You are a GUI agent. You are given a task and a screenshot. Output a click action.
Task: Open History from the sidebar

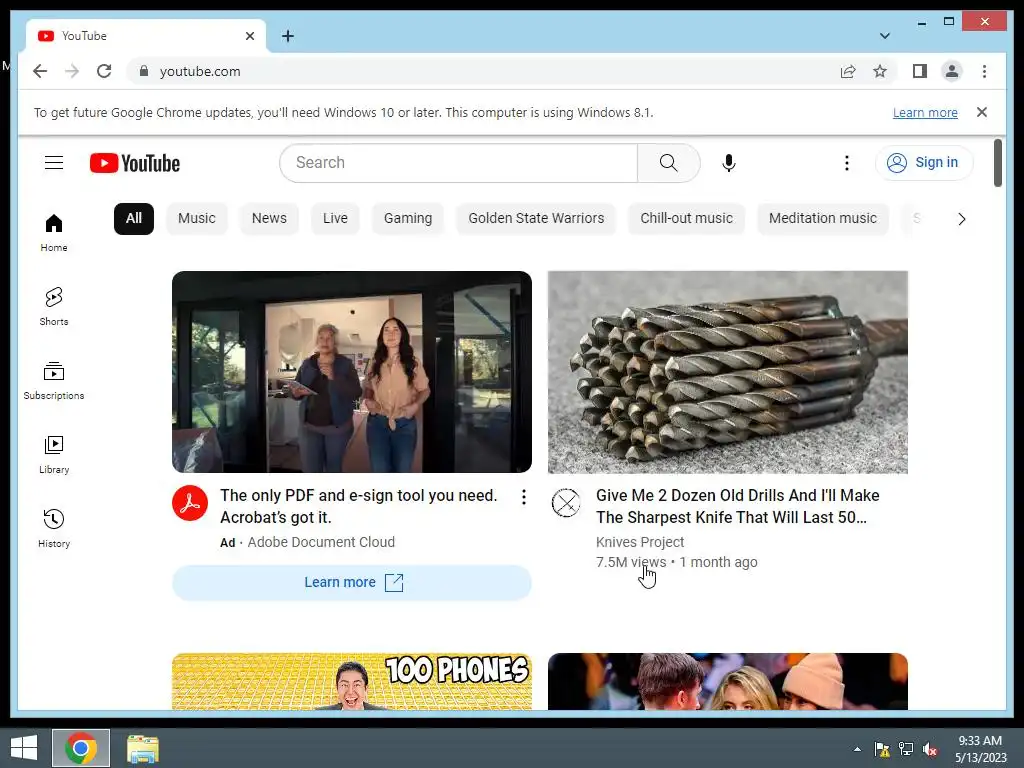click(54, 528)
